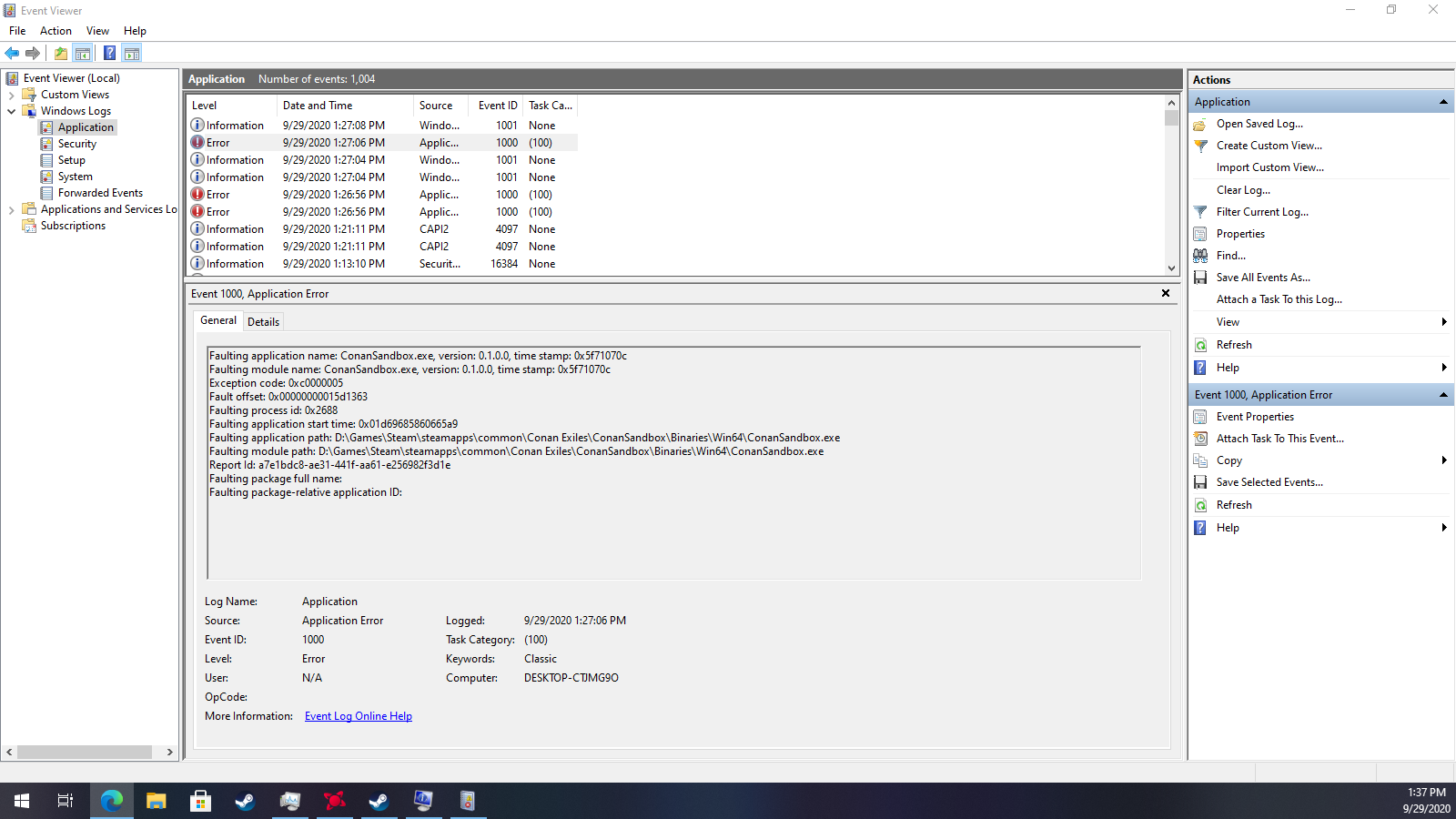
Task: Open Microsoft Edge from the taskbar
Action: click(x=112, y=801)
